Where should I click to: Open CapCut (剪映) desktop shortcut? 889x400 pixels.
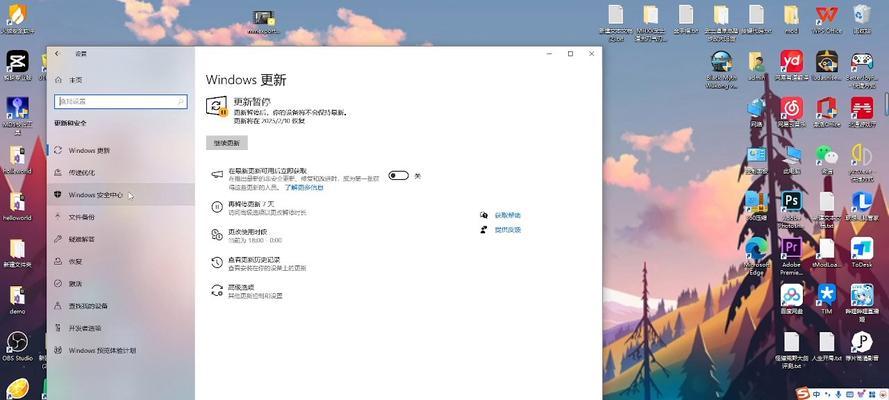18,65
